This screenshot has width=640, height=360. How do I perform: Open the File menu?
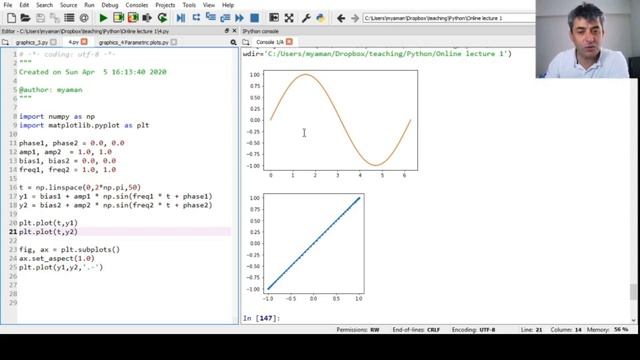tap(8, 5)
